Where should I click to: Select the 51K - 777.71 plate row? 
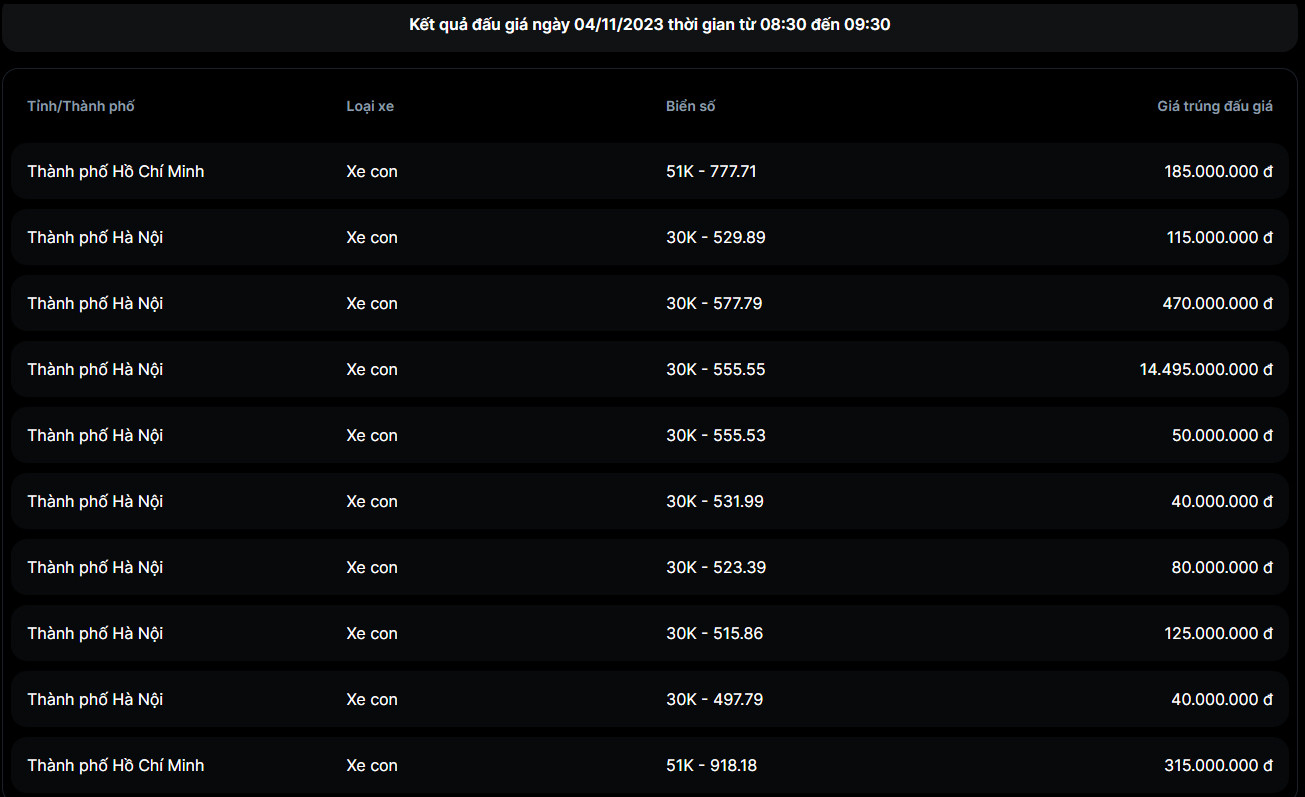pyautogui.click(x=711, y=171)
